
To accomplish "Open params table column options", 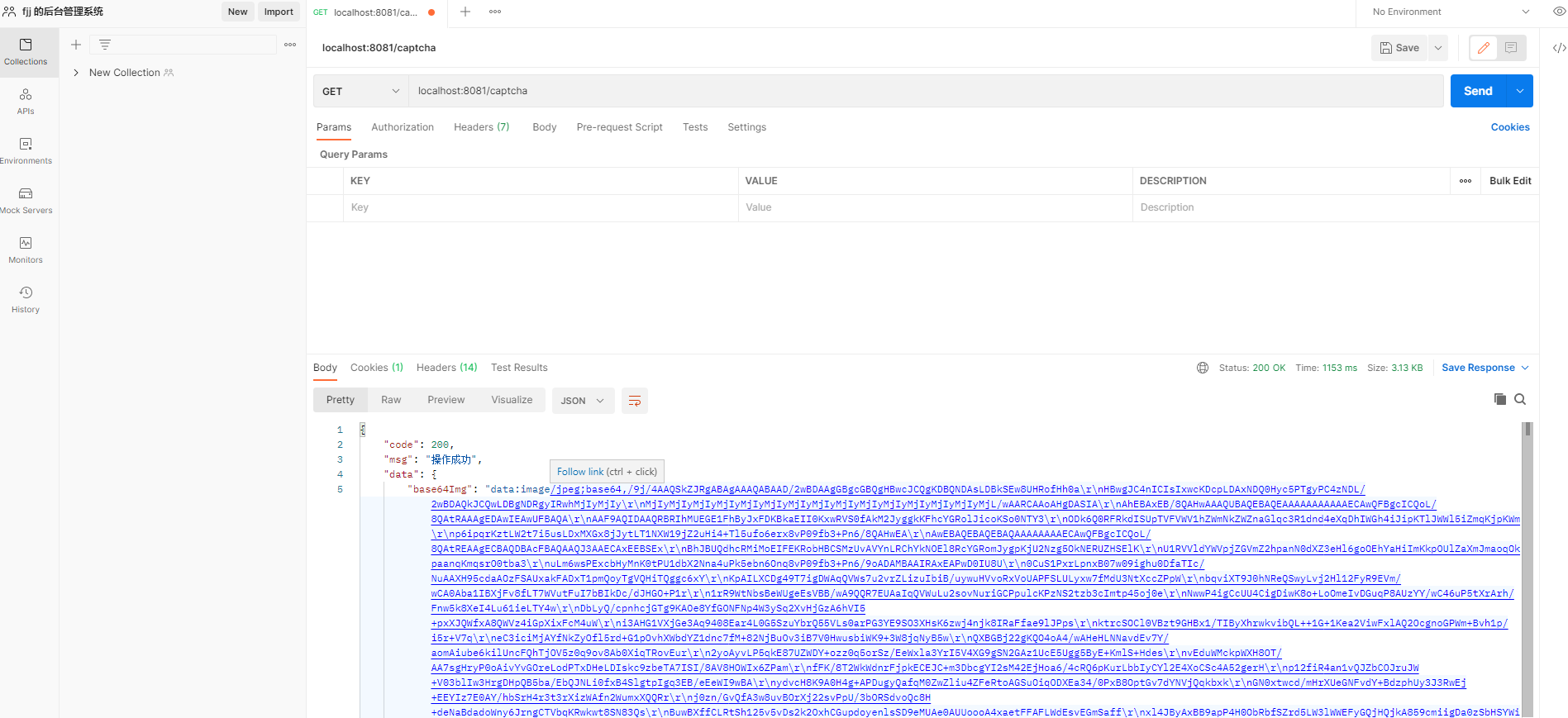I will tap(1466, 181).
